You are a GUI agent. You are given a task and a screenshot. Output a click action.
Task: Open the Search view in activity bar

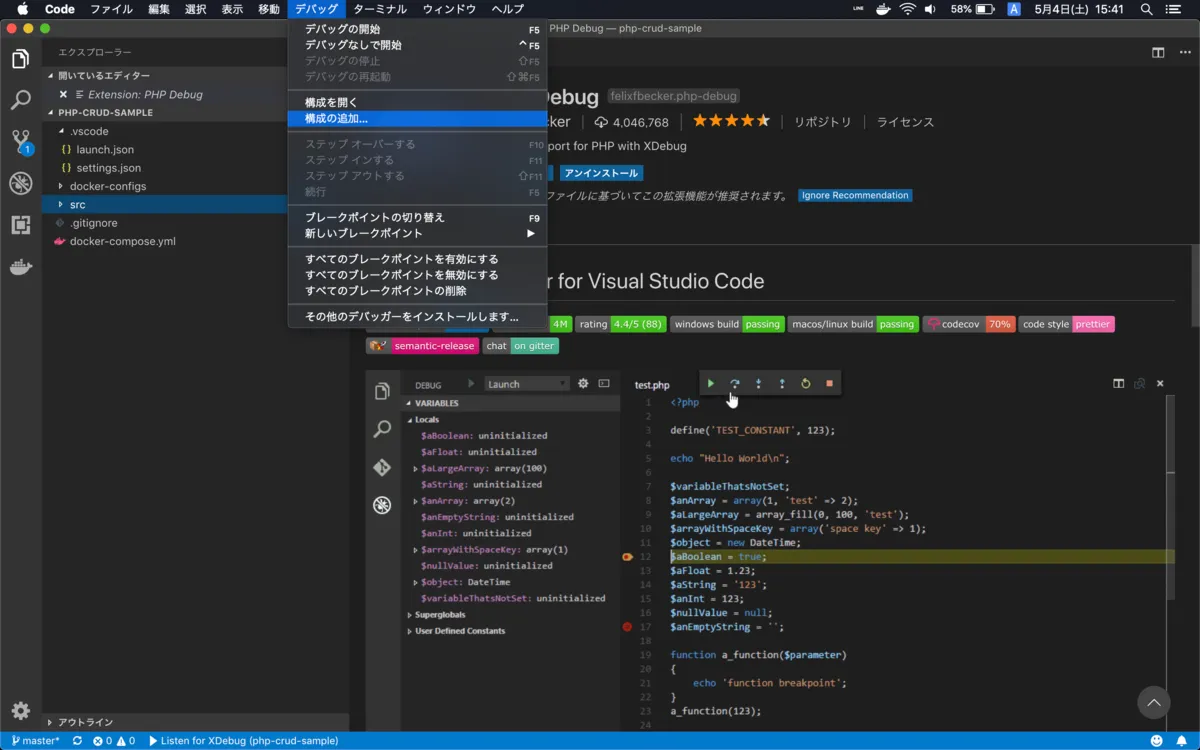[x=20, y=100]
